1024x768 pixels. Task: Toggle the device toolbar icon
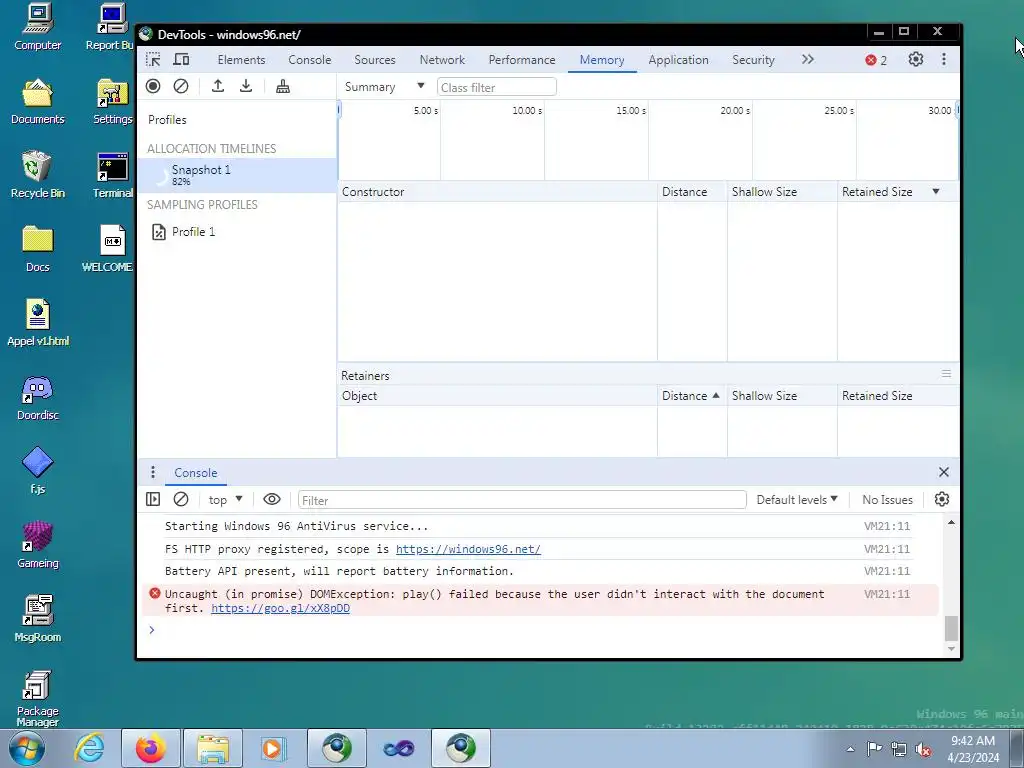pyautogui.click(x=181, y=59)
